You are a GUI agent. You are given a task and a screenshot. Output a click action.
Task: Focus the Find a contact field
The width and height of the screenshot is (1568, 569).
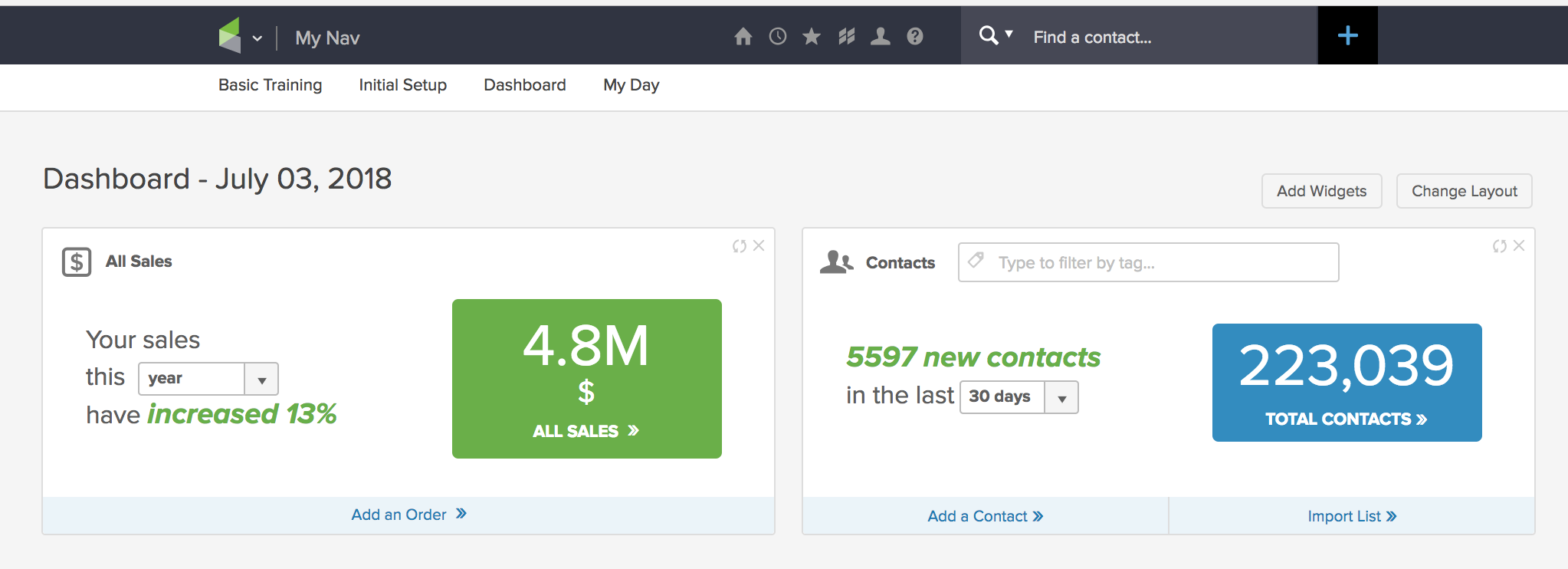[1170, 37]
